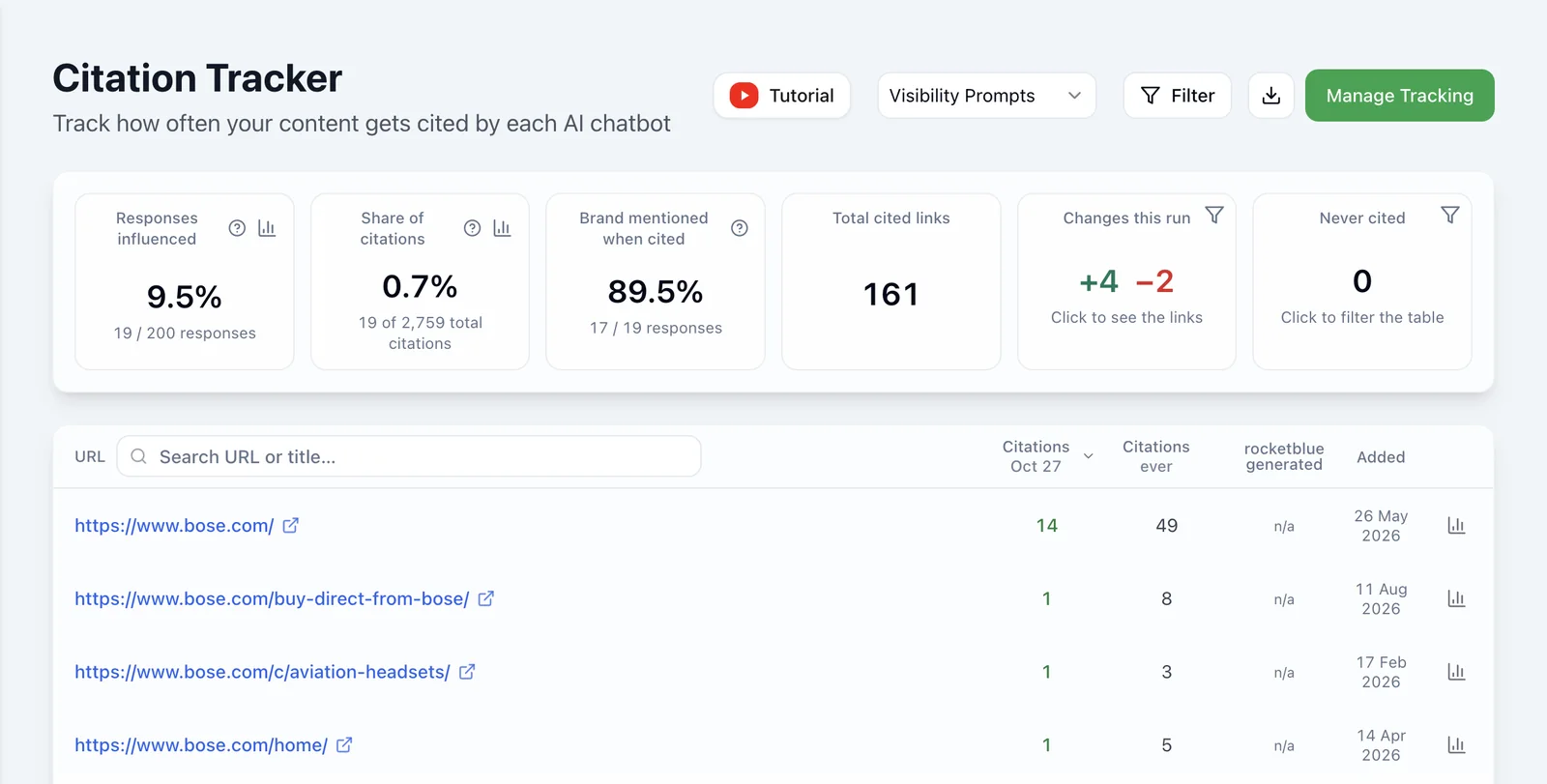The width and height of the screenshot is (1547, 784).
Task: Open chart icon in 26 May 2026 row
Action: tap(1456, 526)
